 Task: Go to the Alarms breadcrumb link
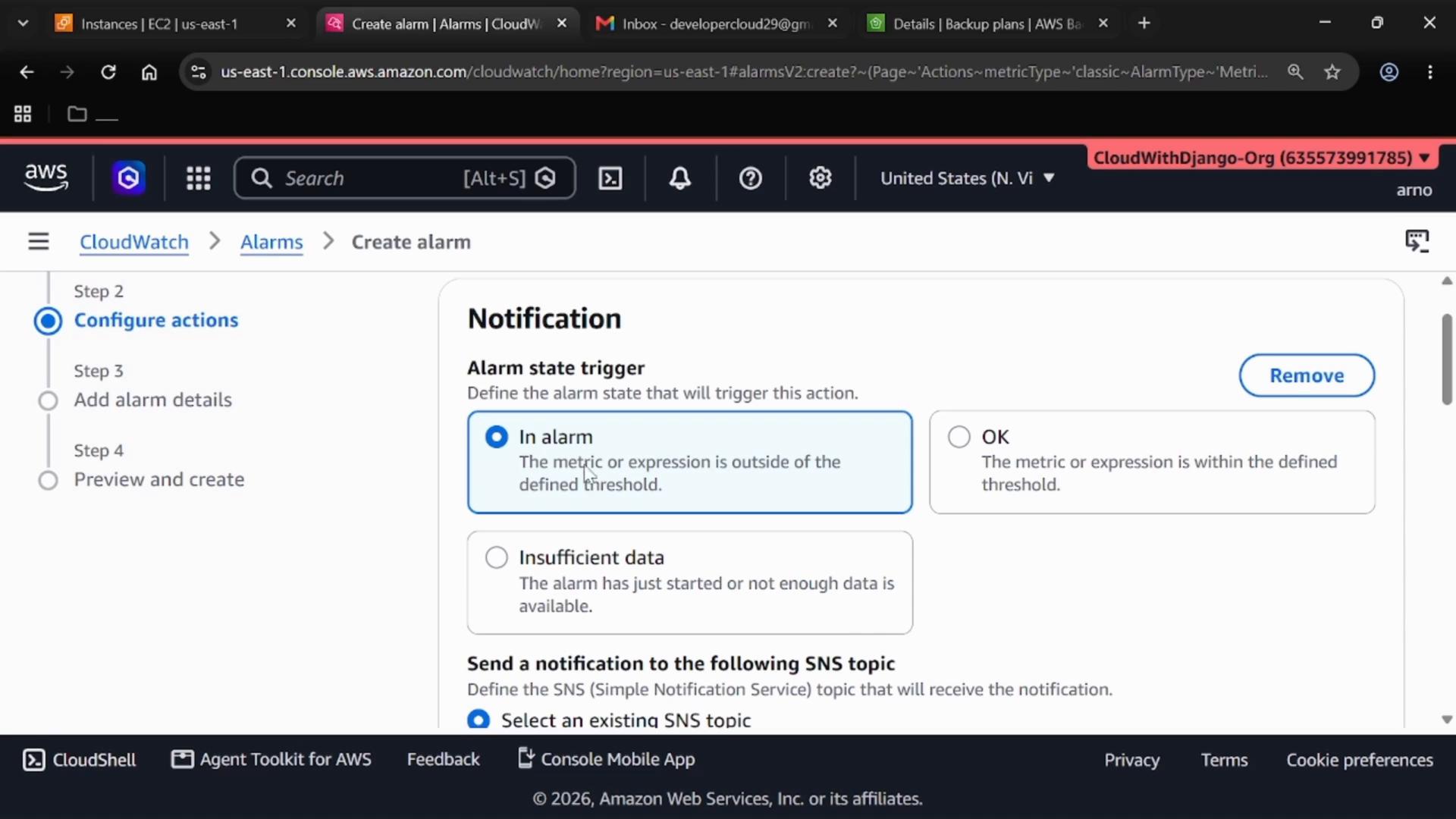point(271,242)
